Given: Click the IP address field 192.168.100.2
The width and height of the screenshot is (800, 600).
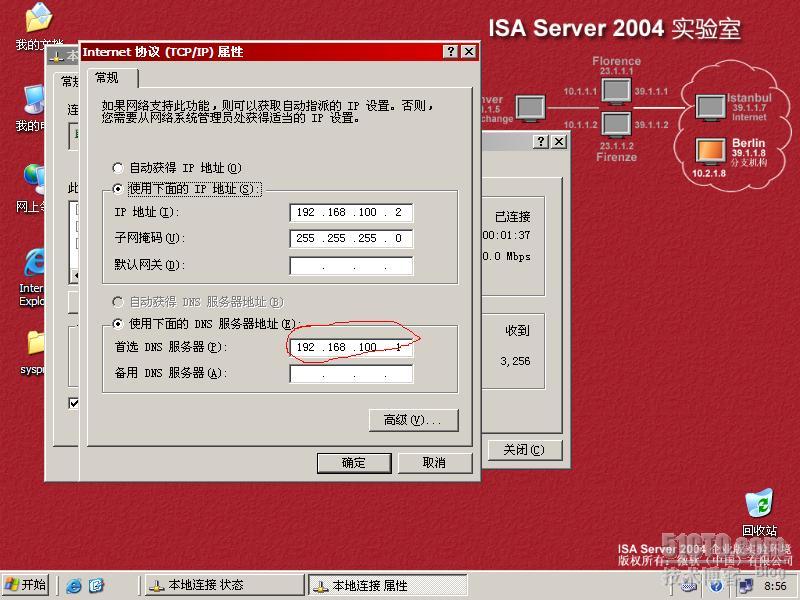Looking at the screenshot, I should [351, 212].
